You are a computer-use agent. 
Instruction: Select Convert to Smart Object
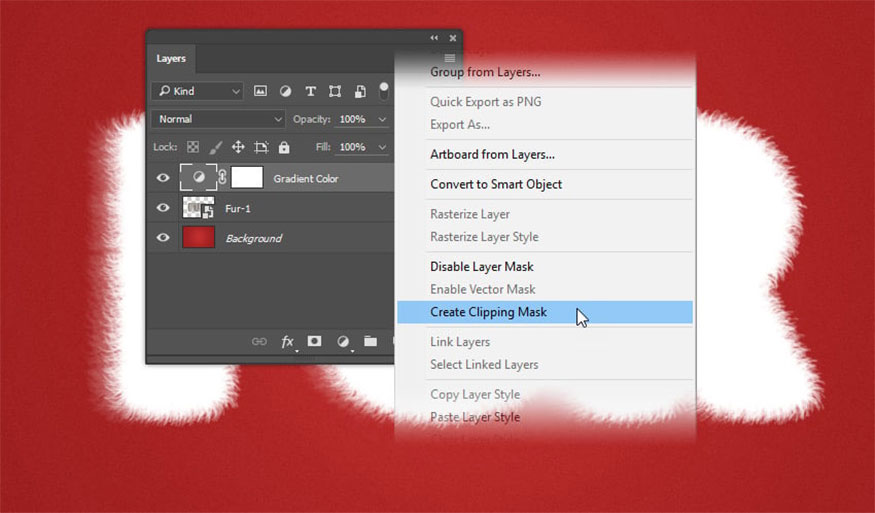pyautogui.click(x=496, y=184)
